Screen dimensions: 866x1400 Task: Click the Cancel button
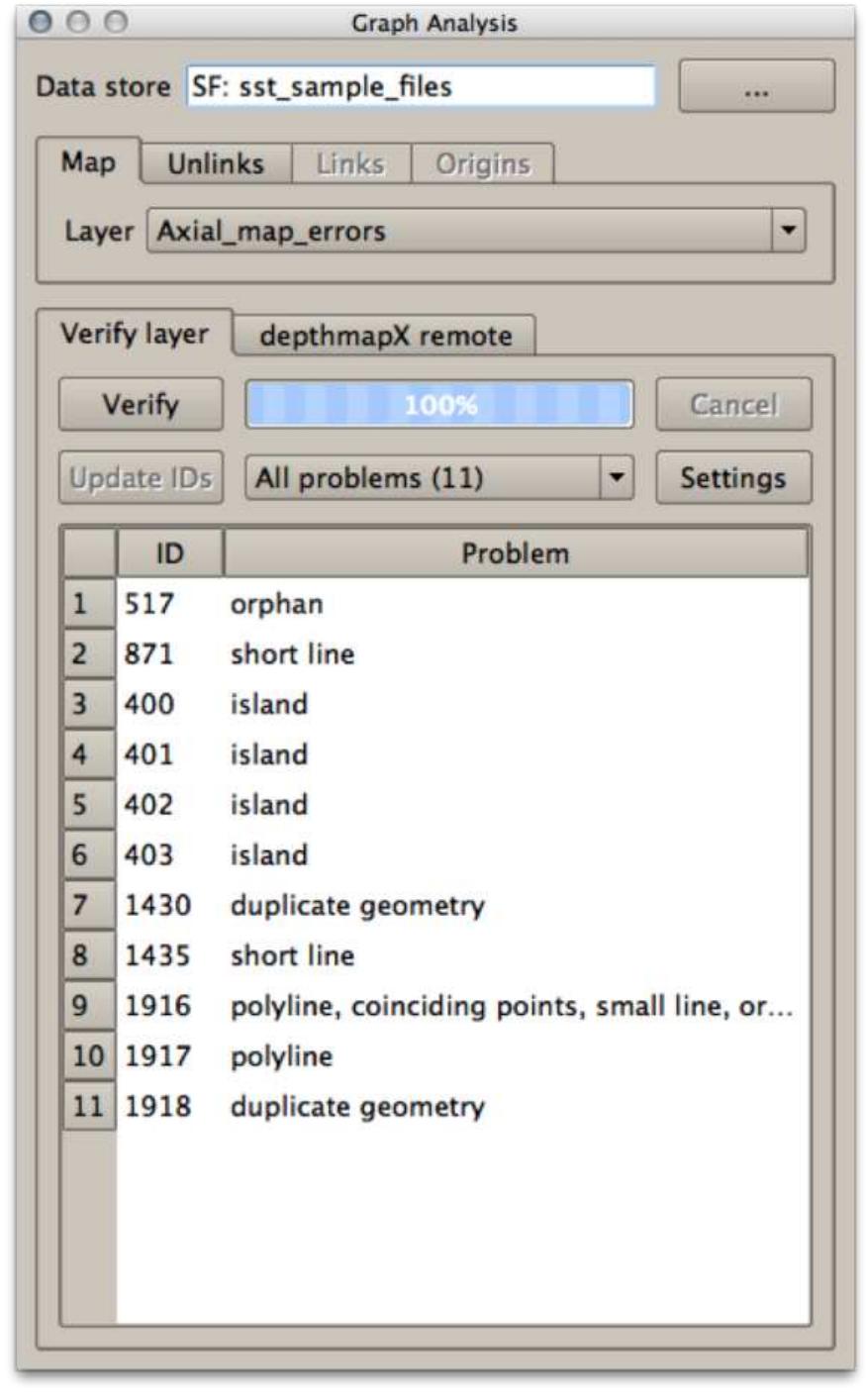click(733, 404)
